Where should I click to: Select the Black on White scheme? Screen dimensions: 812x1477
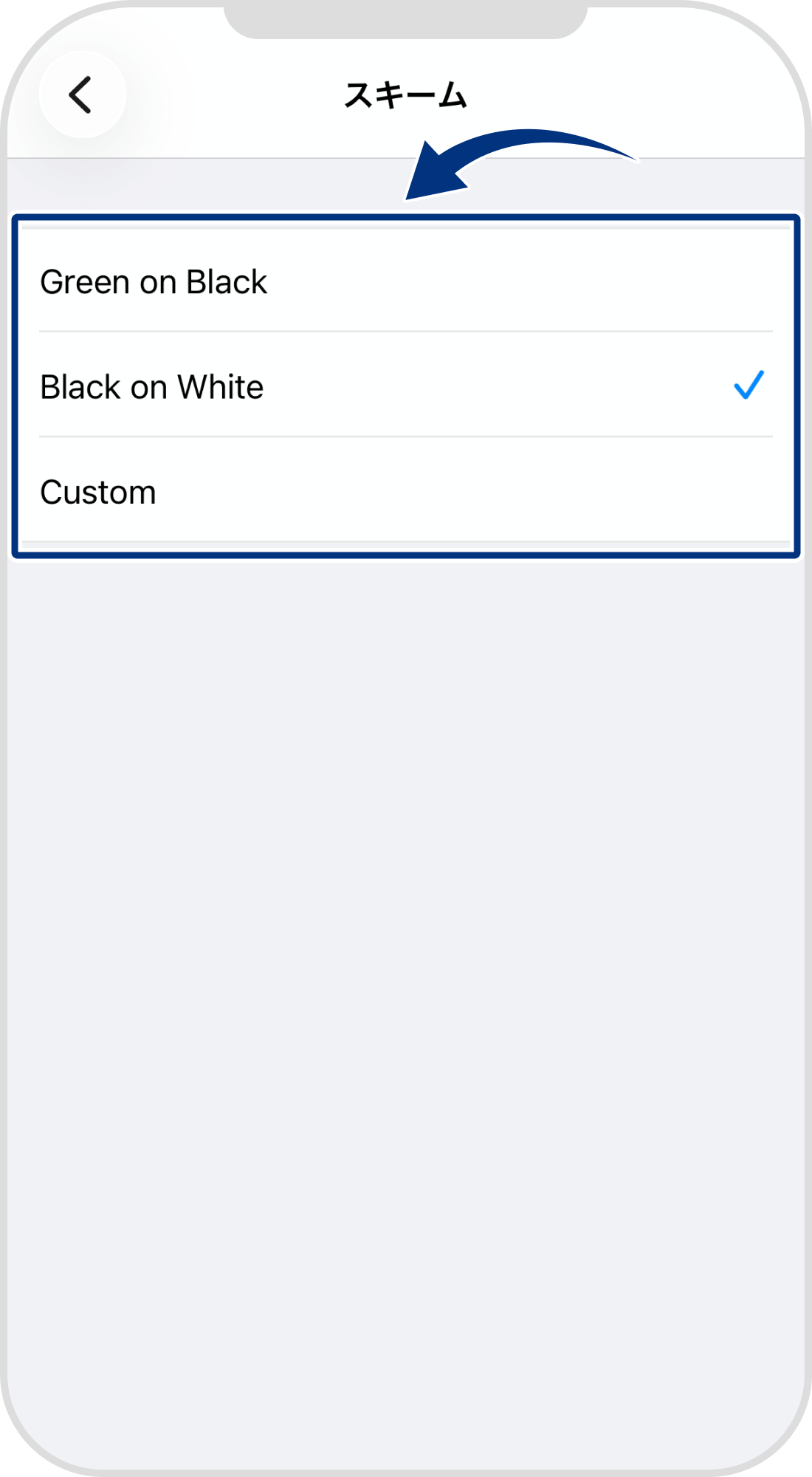pos(152,387)
